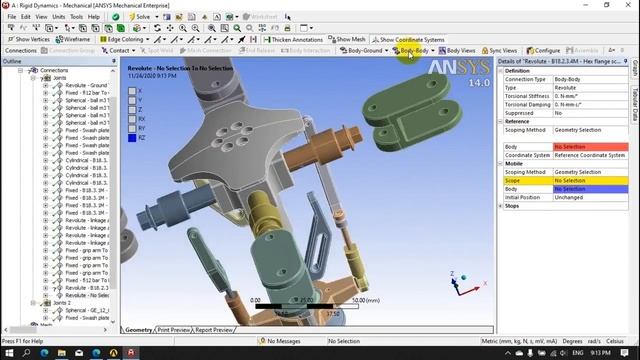Select the Spherical - GE_12 joint in tree
Viewport: 640px width, 360px height.
[x=87, y=310]
